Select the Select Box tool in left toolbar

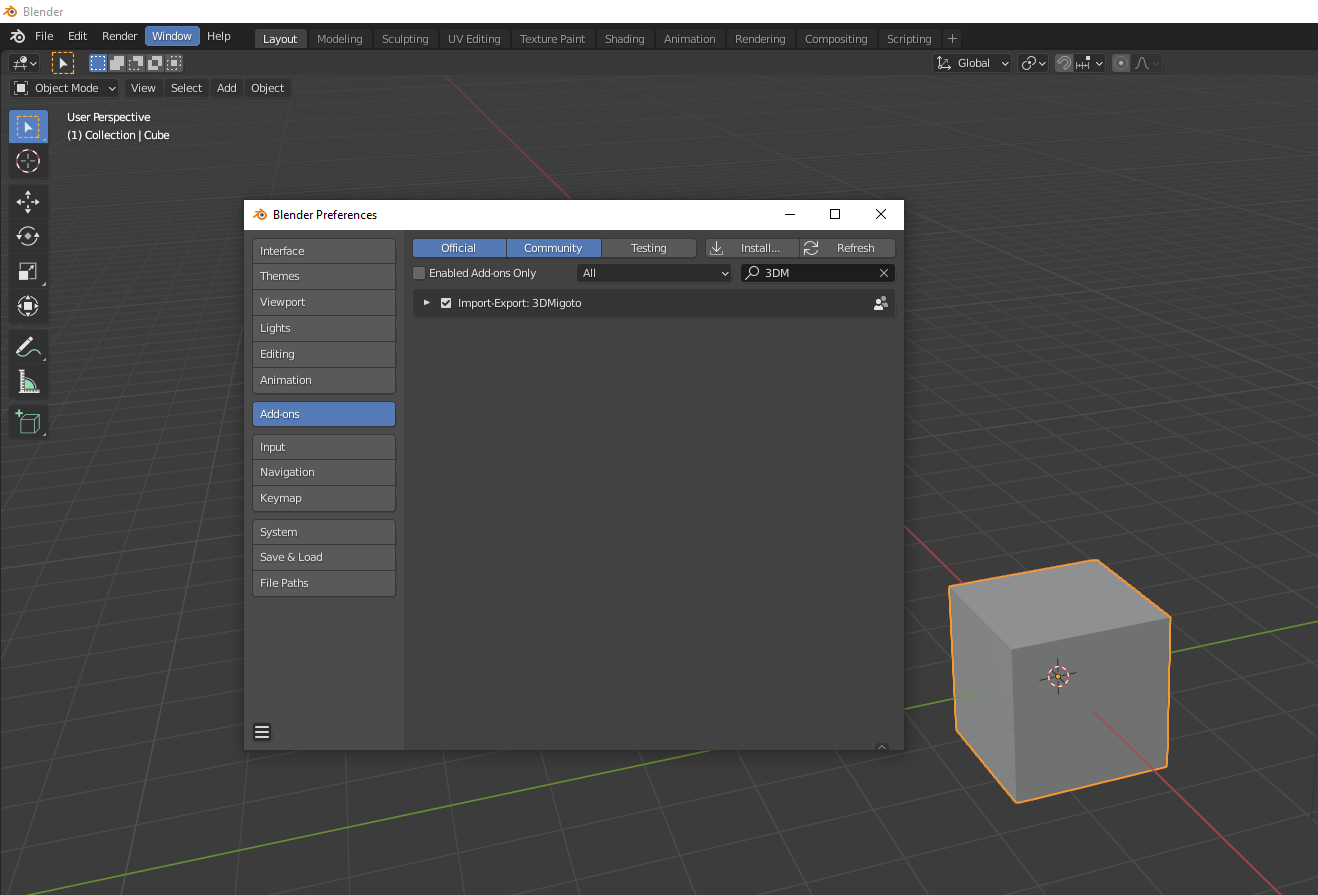(x=28, y=127)
